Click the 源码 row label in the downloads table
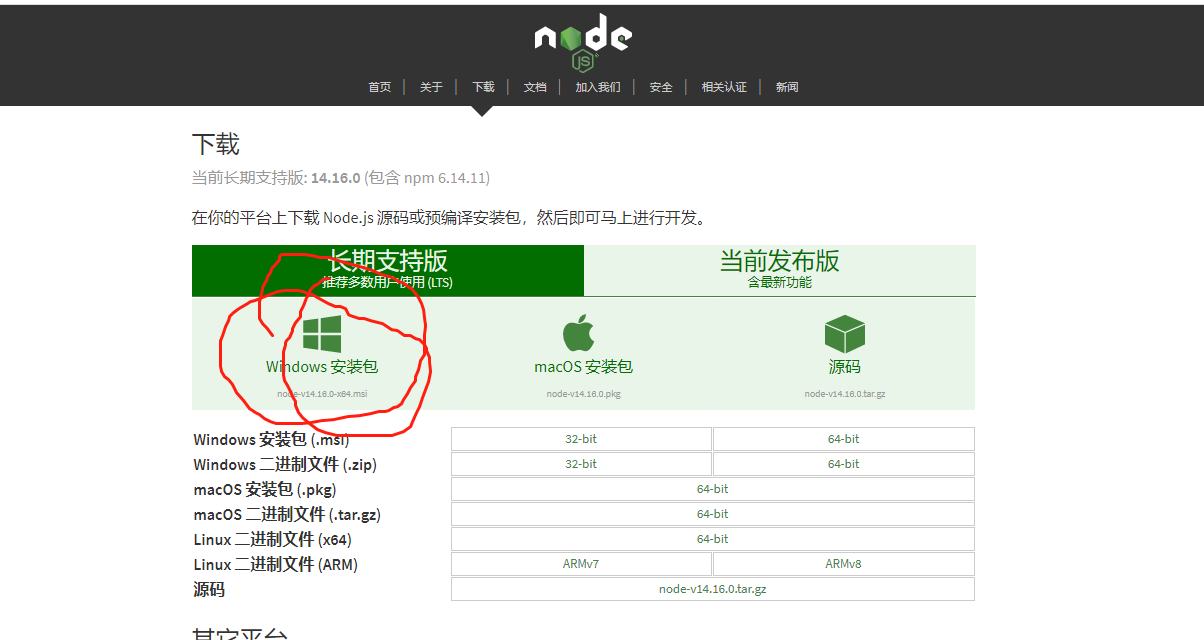Screen dimensions: 1204x640 209,590
